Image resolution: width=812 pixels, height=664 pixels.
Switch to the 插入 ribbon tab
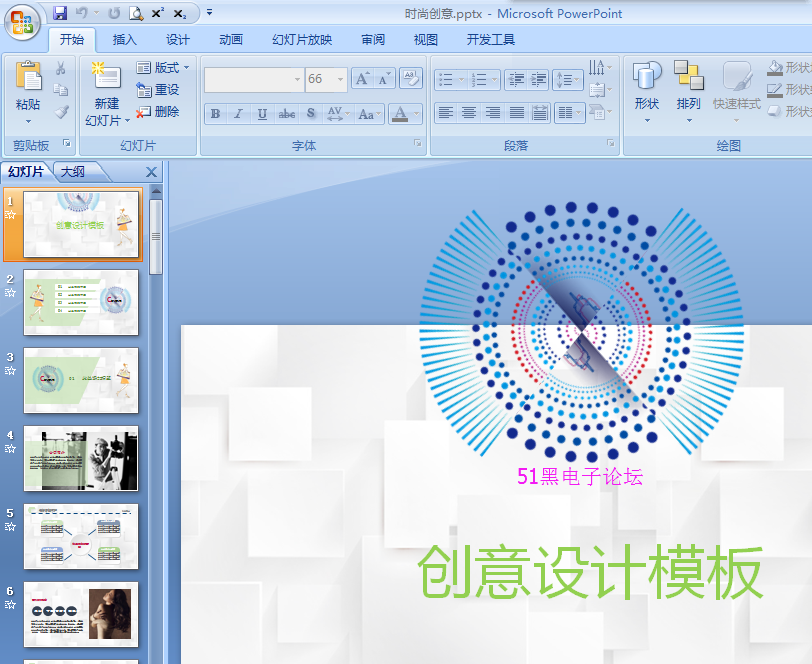click(x=124, y=39)
